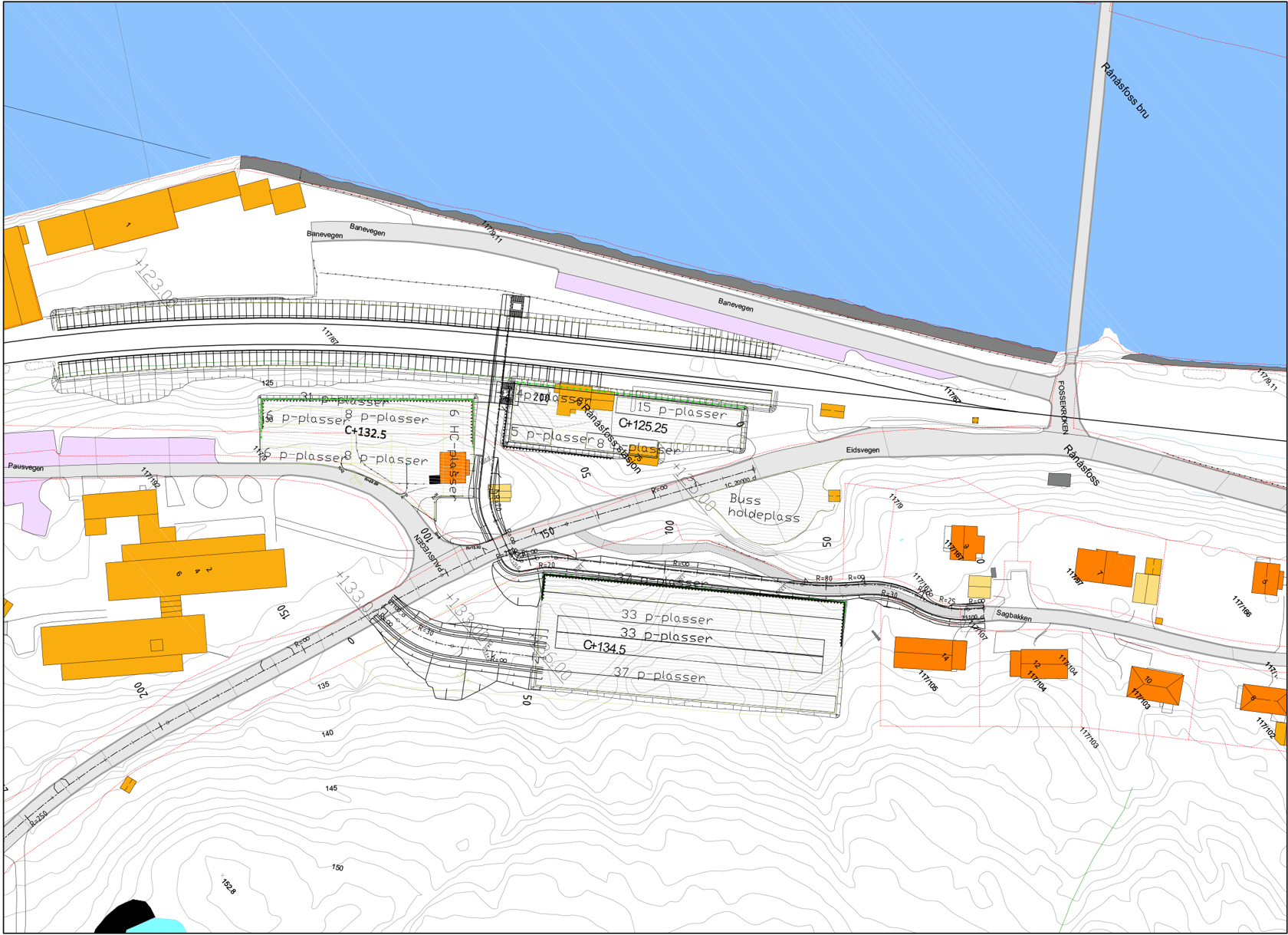The width and height of the screenshot is (1288, 935).
Task: Select the orange building numbered 7
Action: [1105, 568]
